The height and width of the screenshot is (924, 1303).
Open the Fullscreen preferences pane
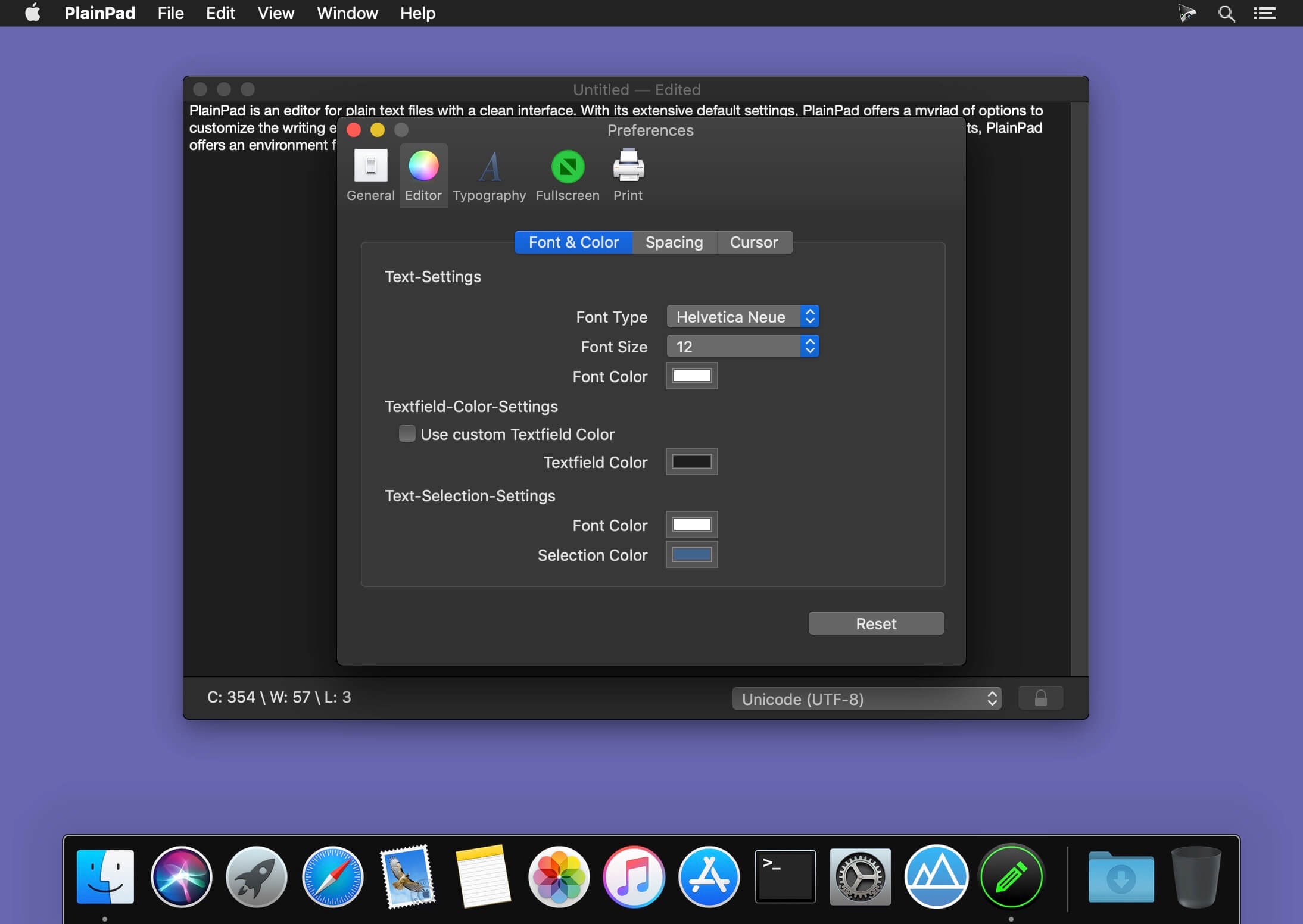(x=568, y=176)
